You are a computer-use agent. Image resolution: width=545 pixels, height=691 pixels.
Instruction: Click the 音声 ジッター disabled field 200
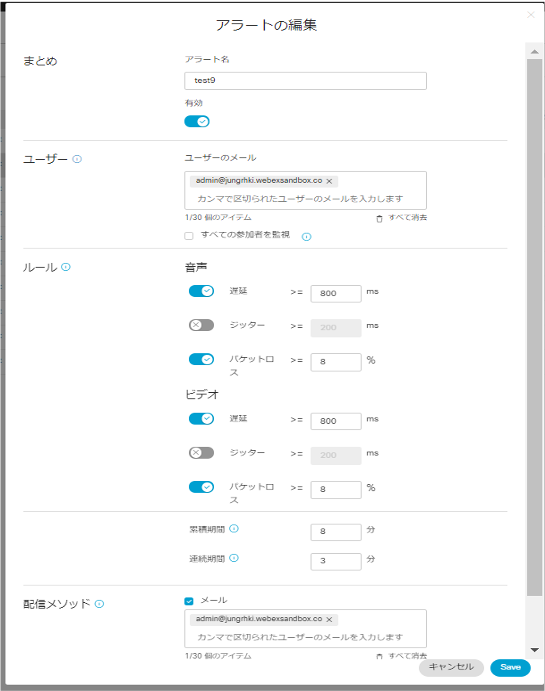pyautogui.click(x=336, y=328)
